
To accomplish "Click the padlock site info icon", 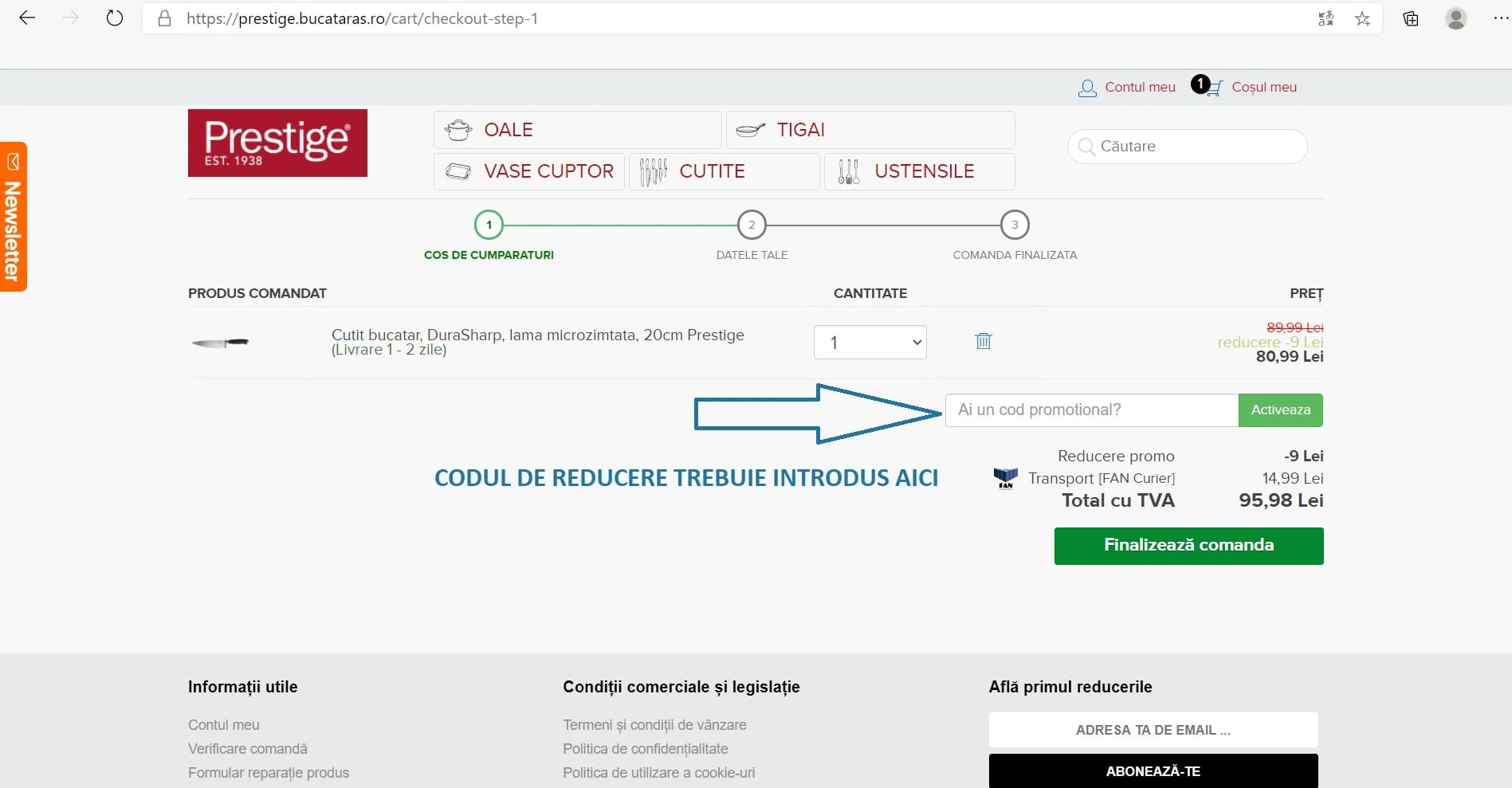I will click(164, 18).
